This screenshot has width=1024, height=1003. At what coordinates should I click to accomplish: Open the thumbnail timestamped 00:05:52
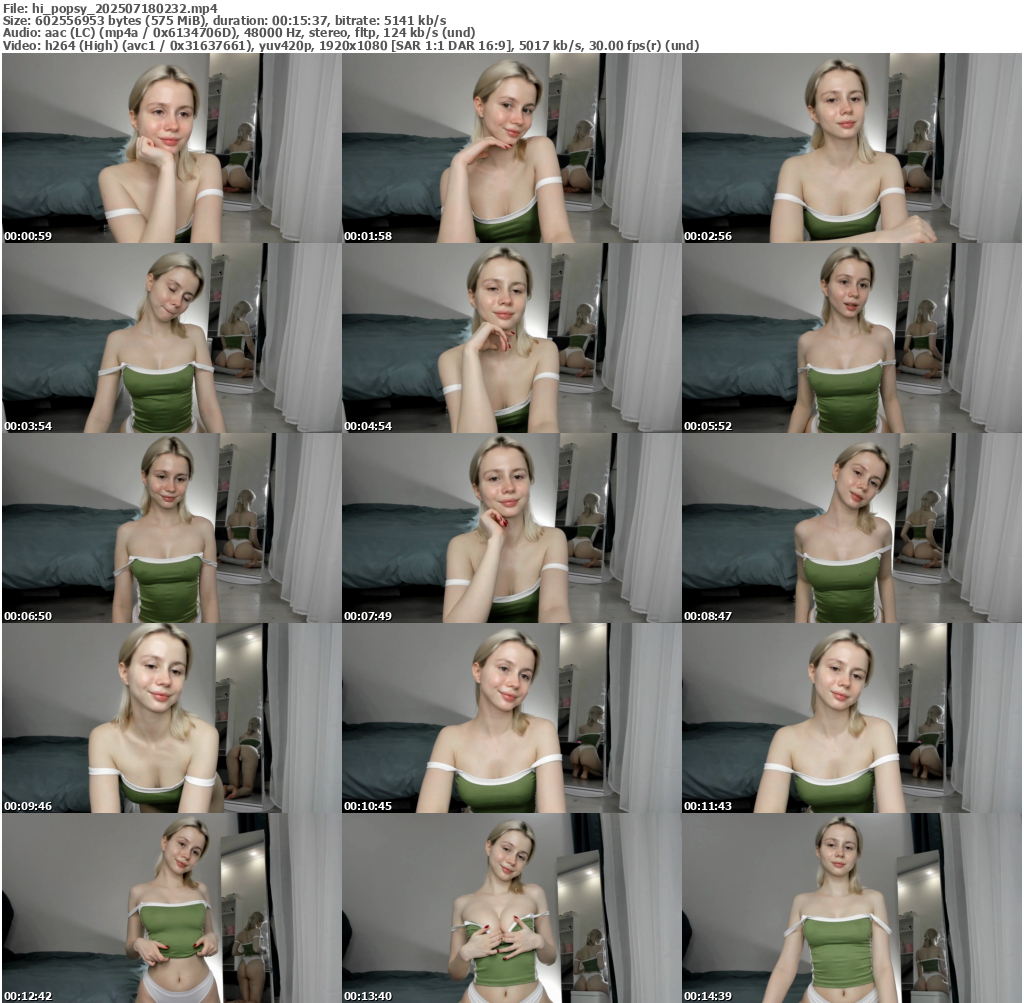click(x=852, y=338)
